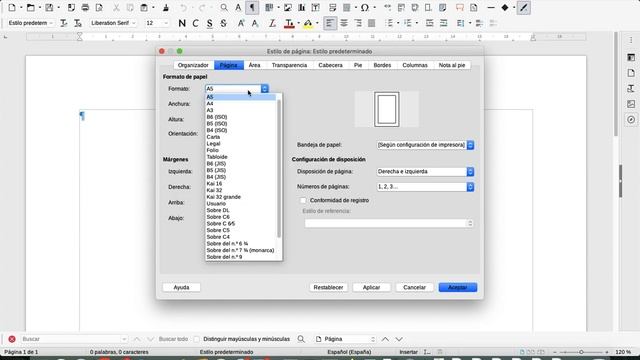Open the special character Omega icon

pyautogui.click(x=364, y=7)
